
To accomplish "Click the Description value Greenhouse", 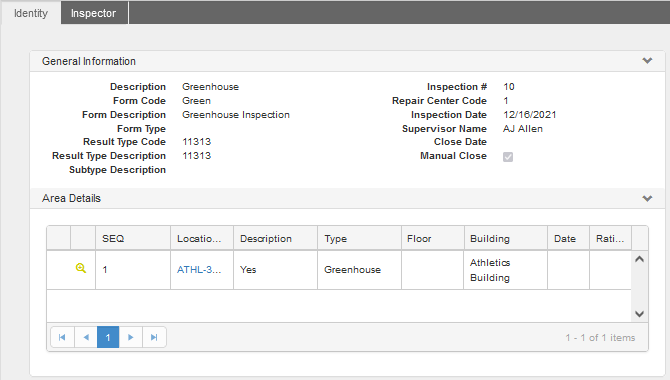I will 210,86.
